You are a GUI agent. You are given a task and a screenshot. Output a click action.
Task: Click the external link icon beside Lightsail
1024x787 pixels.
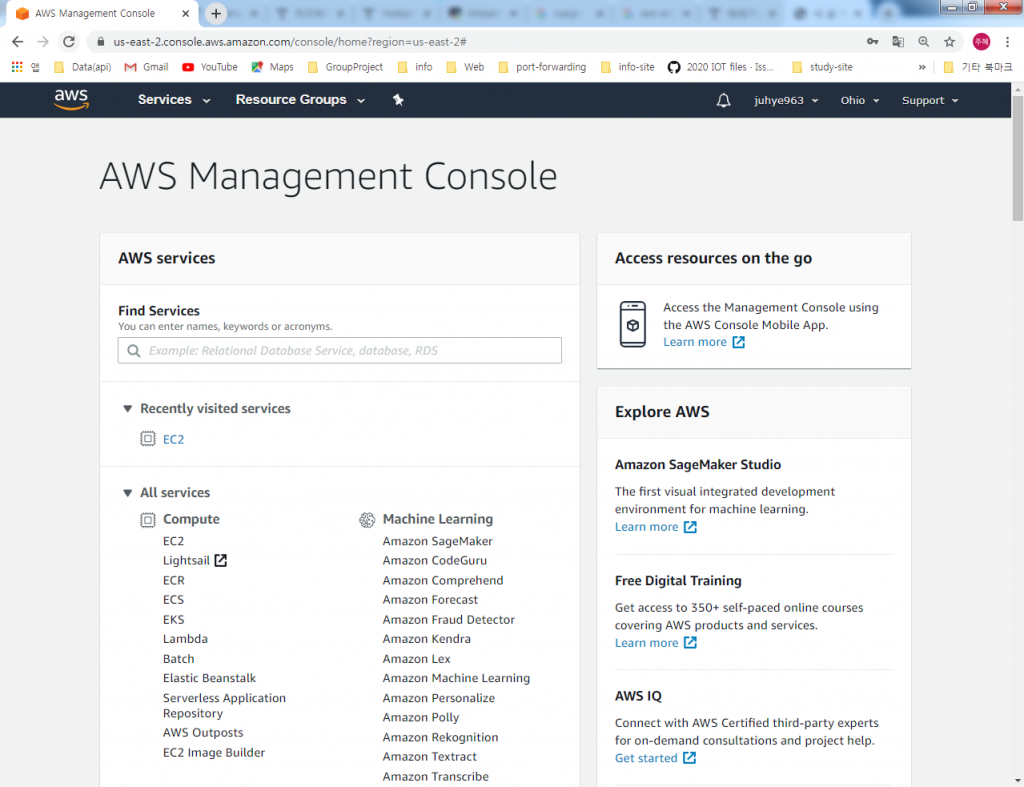coord(221,560)
